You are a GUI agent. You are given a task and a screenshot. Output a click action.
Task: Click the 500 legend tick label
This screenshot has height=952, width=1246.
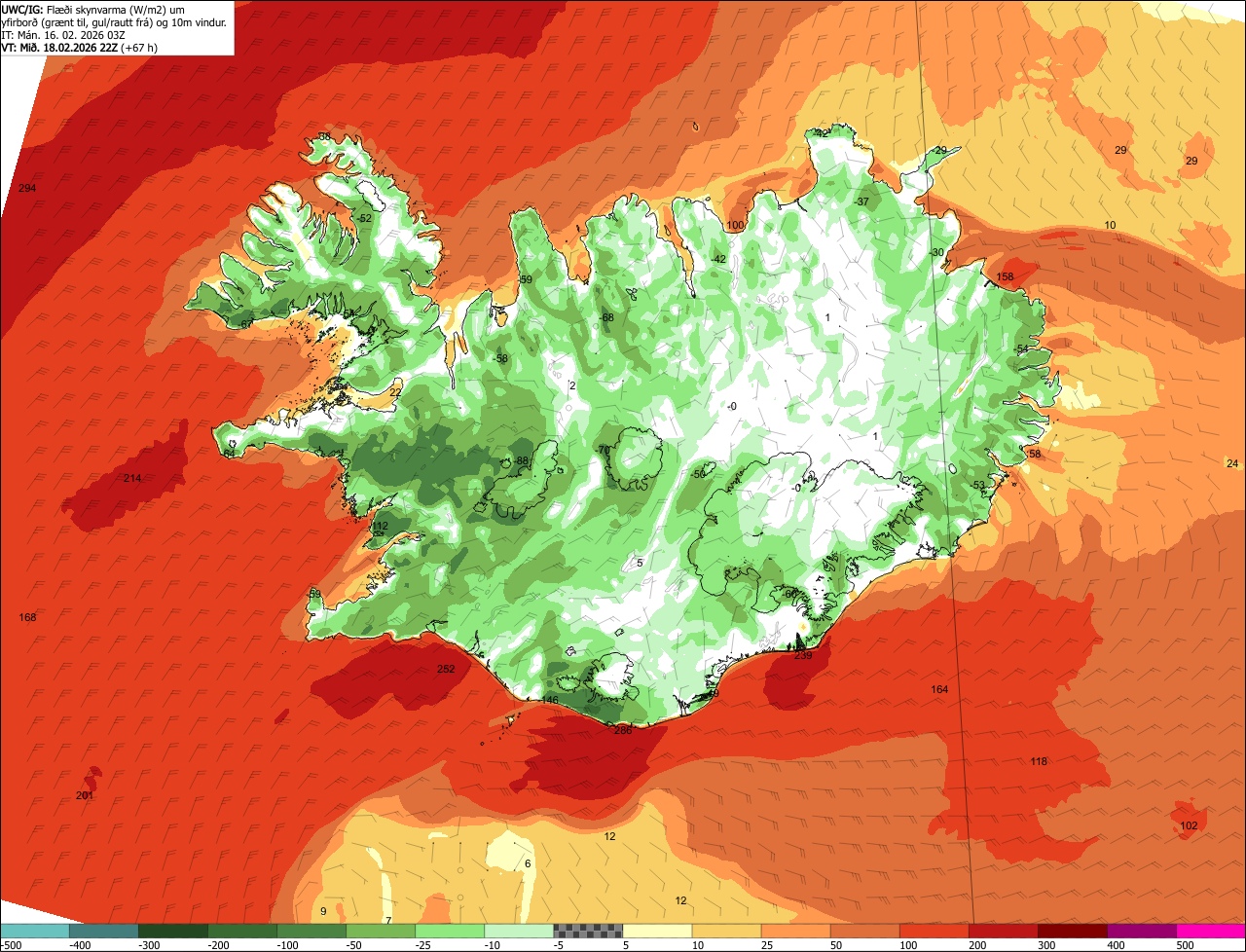(x=1184, y=945)
